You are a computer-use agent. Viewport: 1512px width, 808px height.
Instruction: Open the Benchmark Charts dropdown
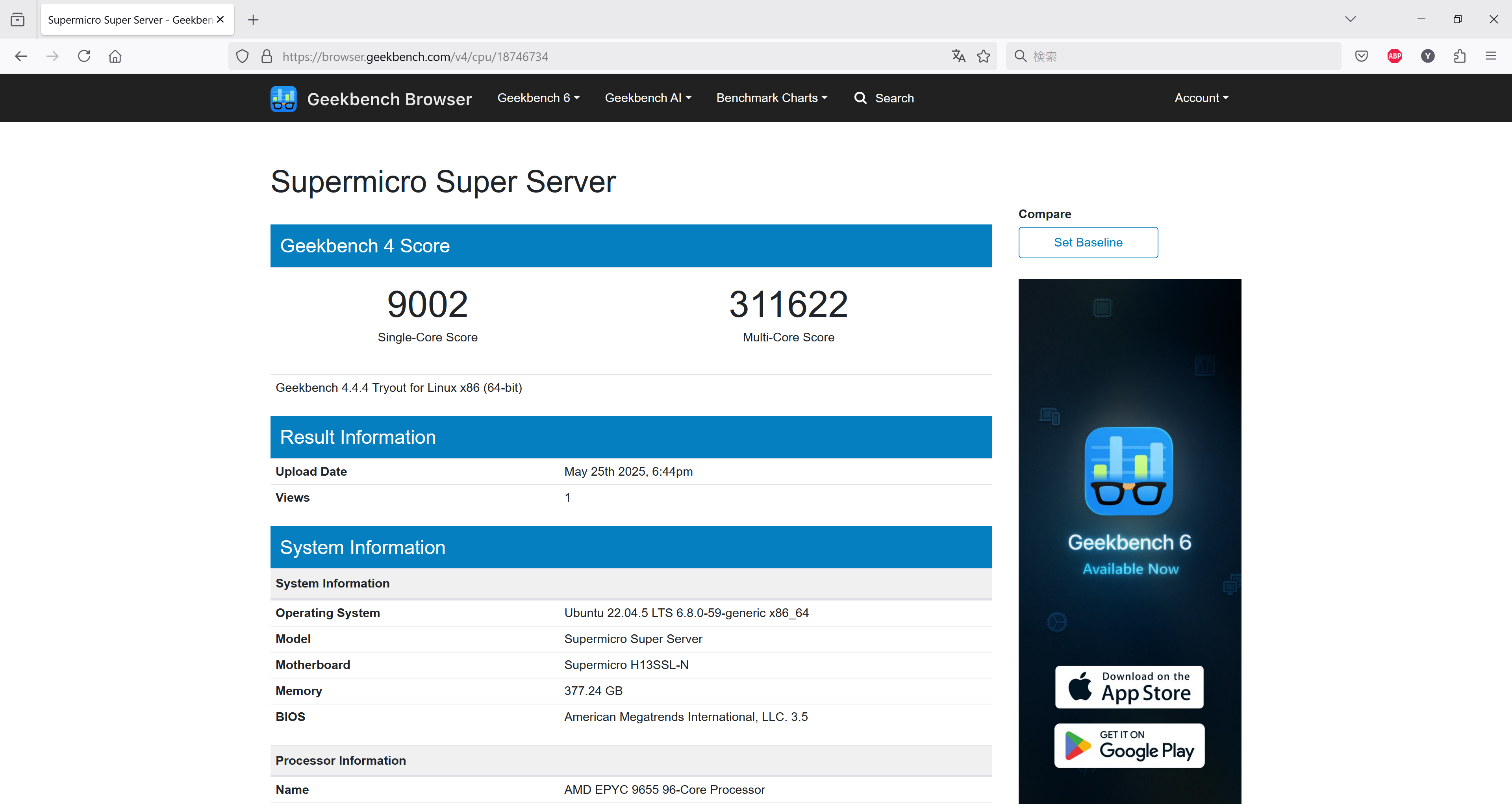[771, 98]
